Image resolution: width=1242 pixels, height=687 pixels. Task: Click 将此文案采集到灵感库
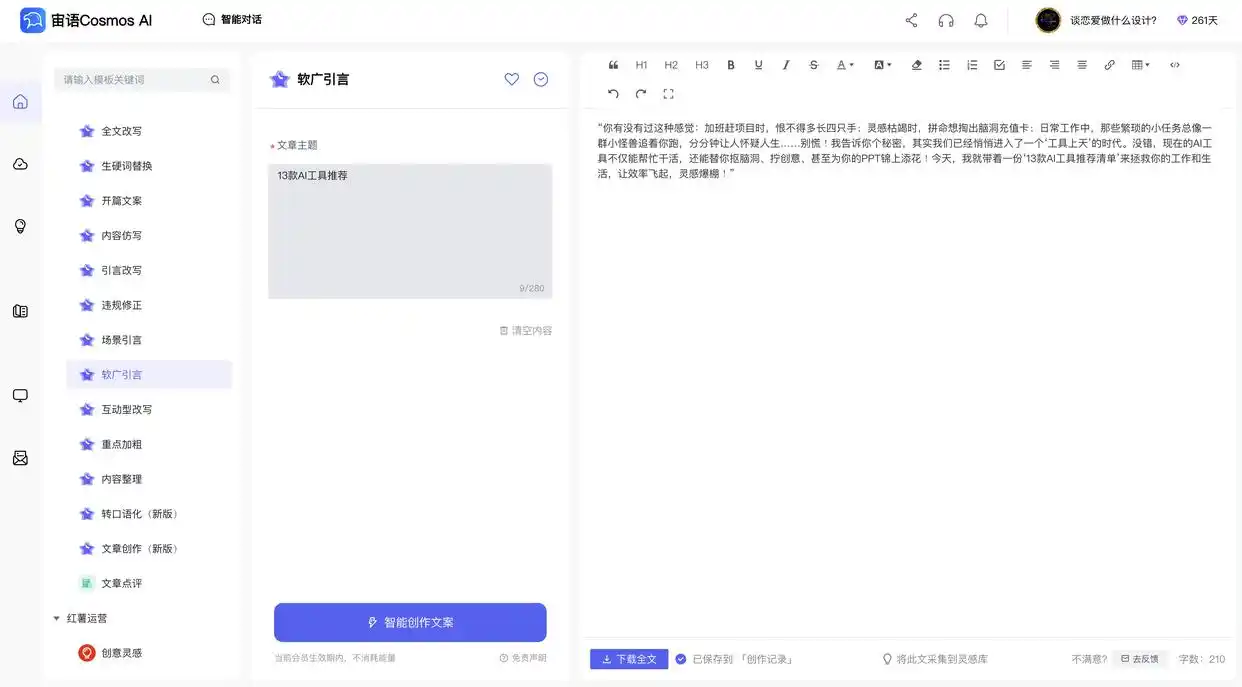pyautogui.click(x=935, y=659)
